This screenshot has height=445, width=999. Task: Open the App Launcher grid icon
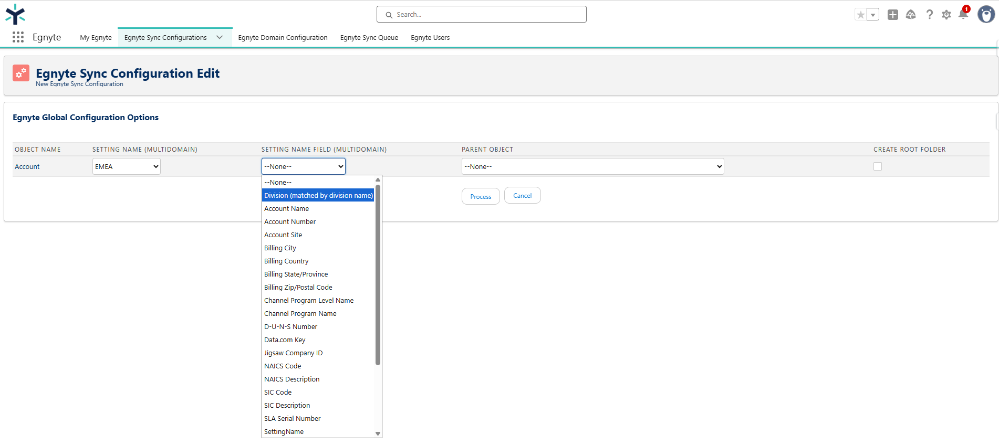pos(18,38)
